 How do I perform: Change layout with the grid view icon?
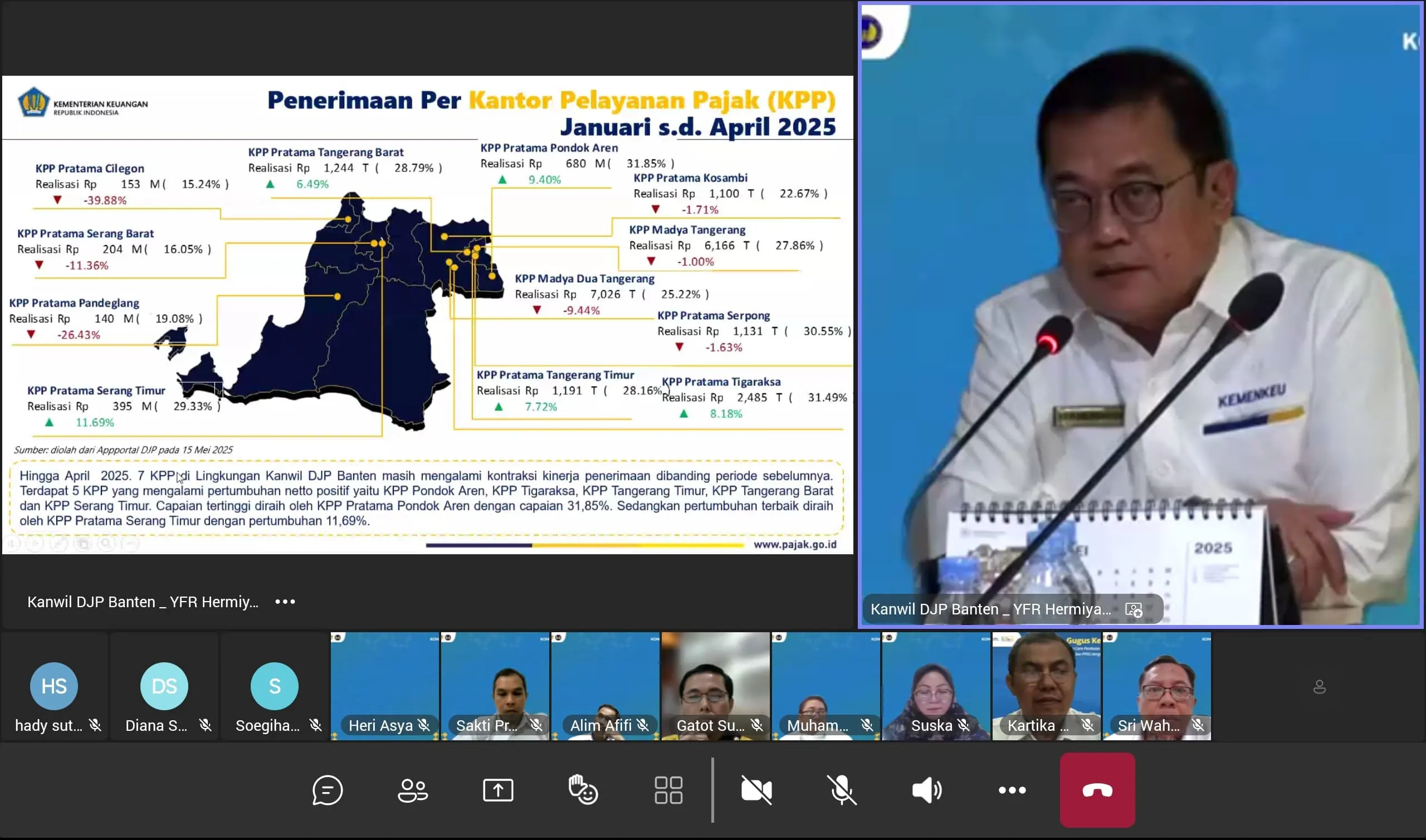(668, 790)
